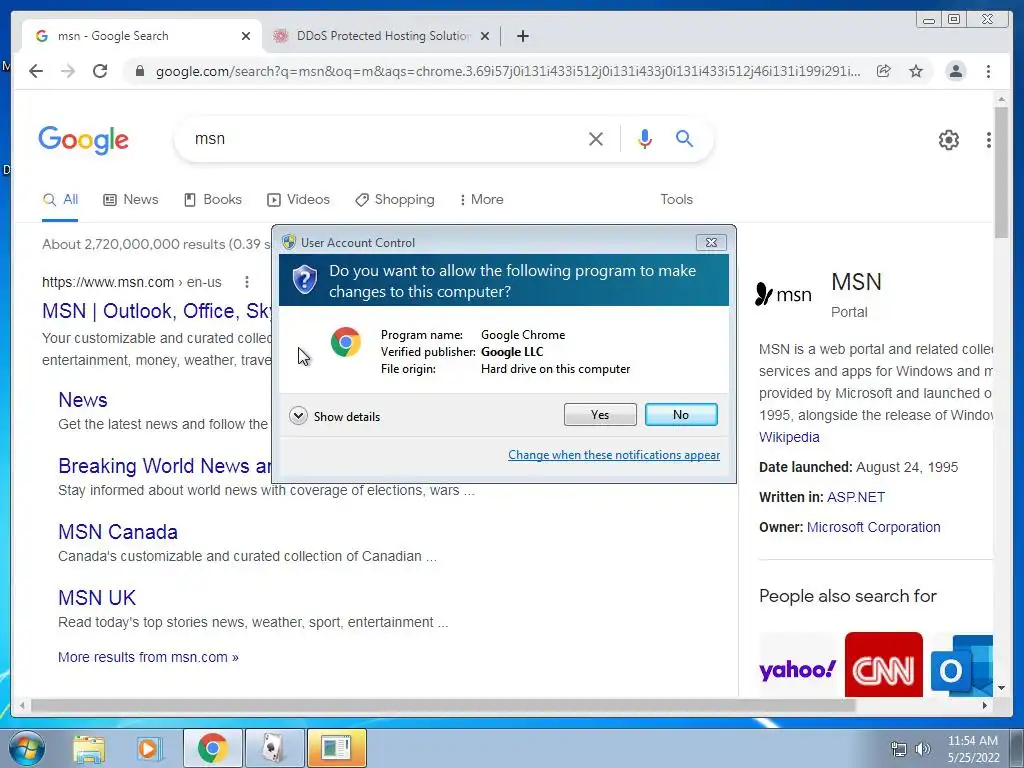
Task: Click the Chrome program icon in the UAC dialog
Action: (x=345, y=342)
